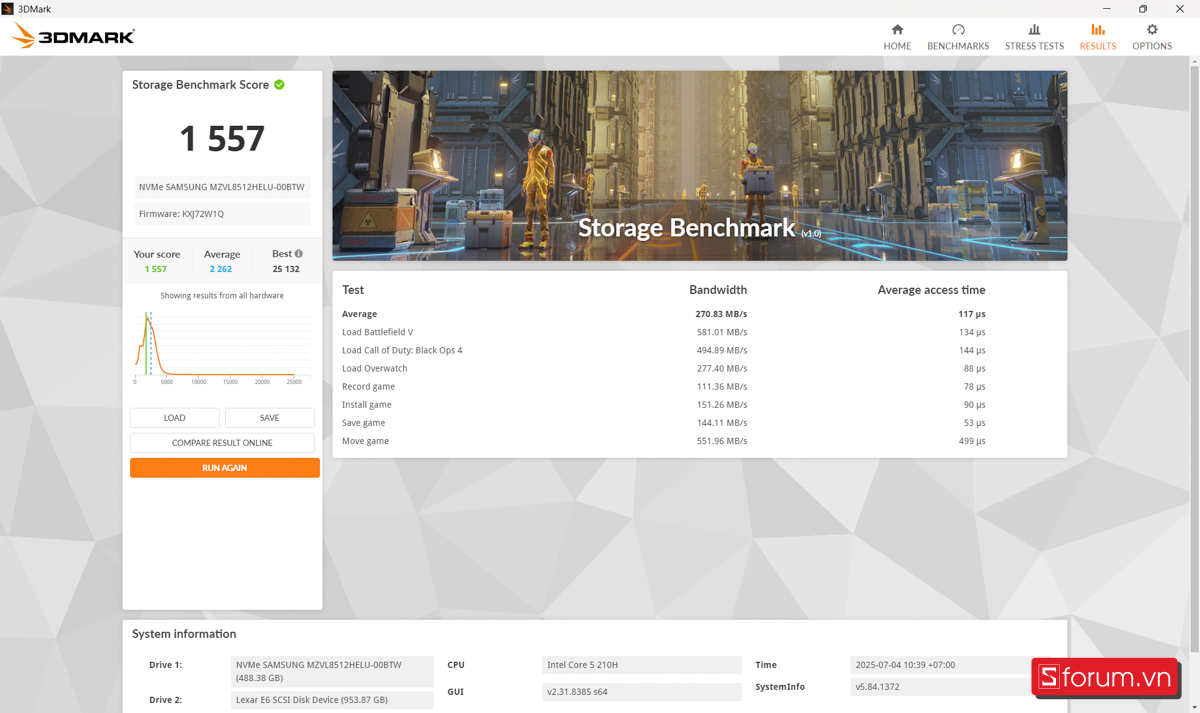Click the GUI version v2.31.8385 s64

click(642, 692)
